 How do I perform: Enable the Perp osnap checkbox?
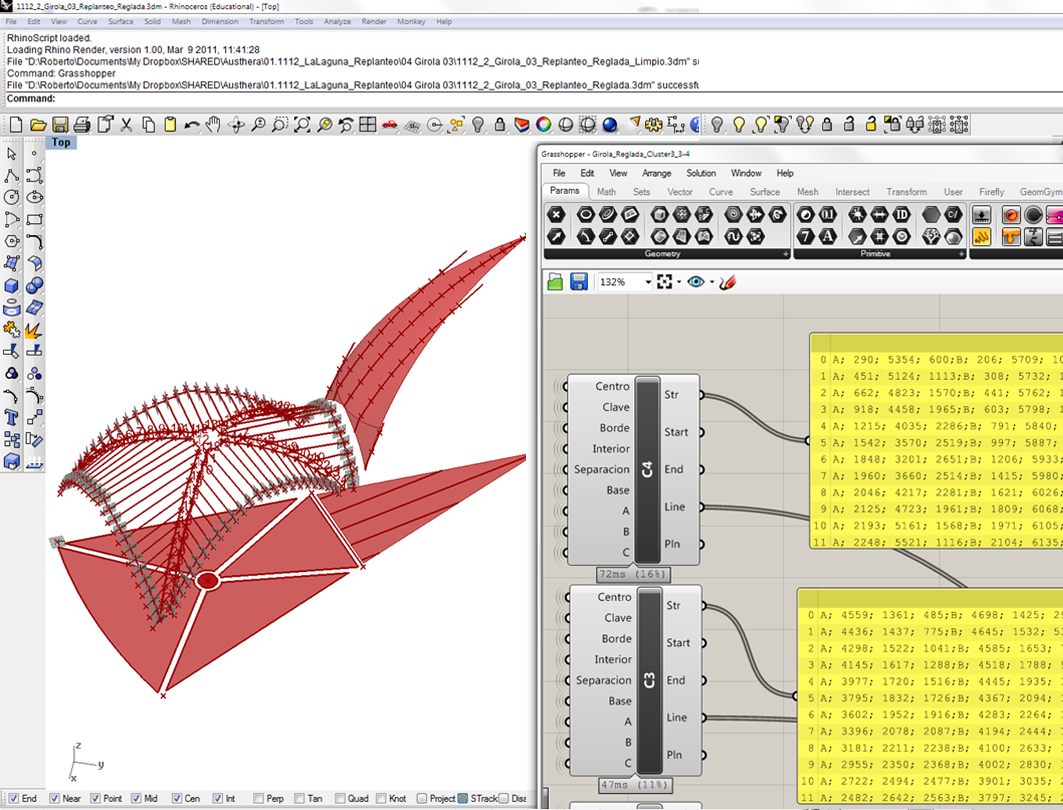(x=258, y=798)
